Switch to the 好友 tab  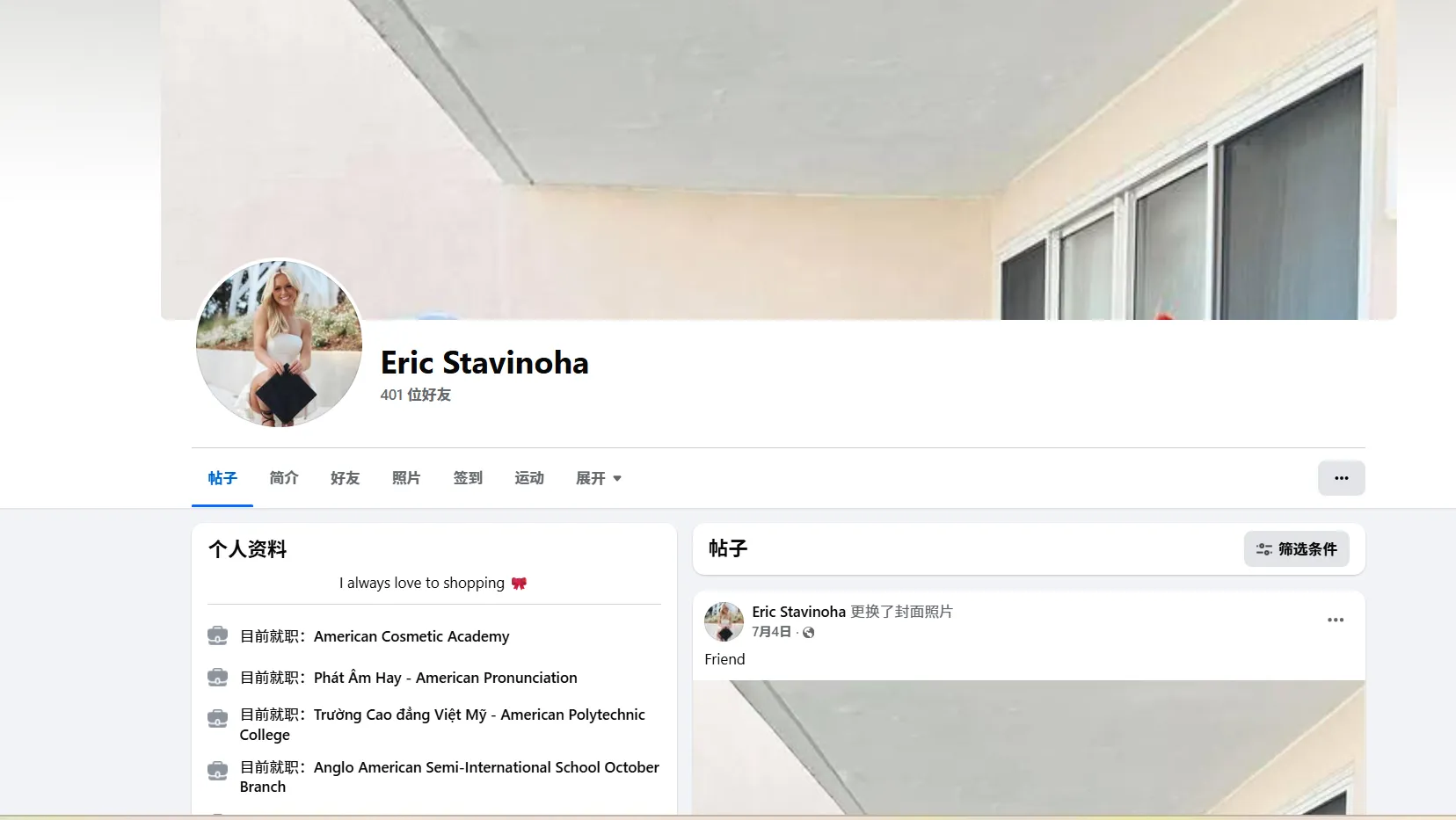click(x=345, y=478)
